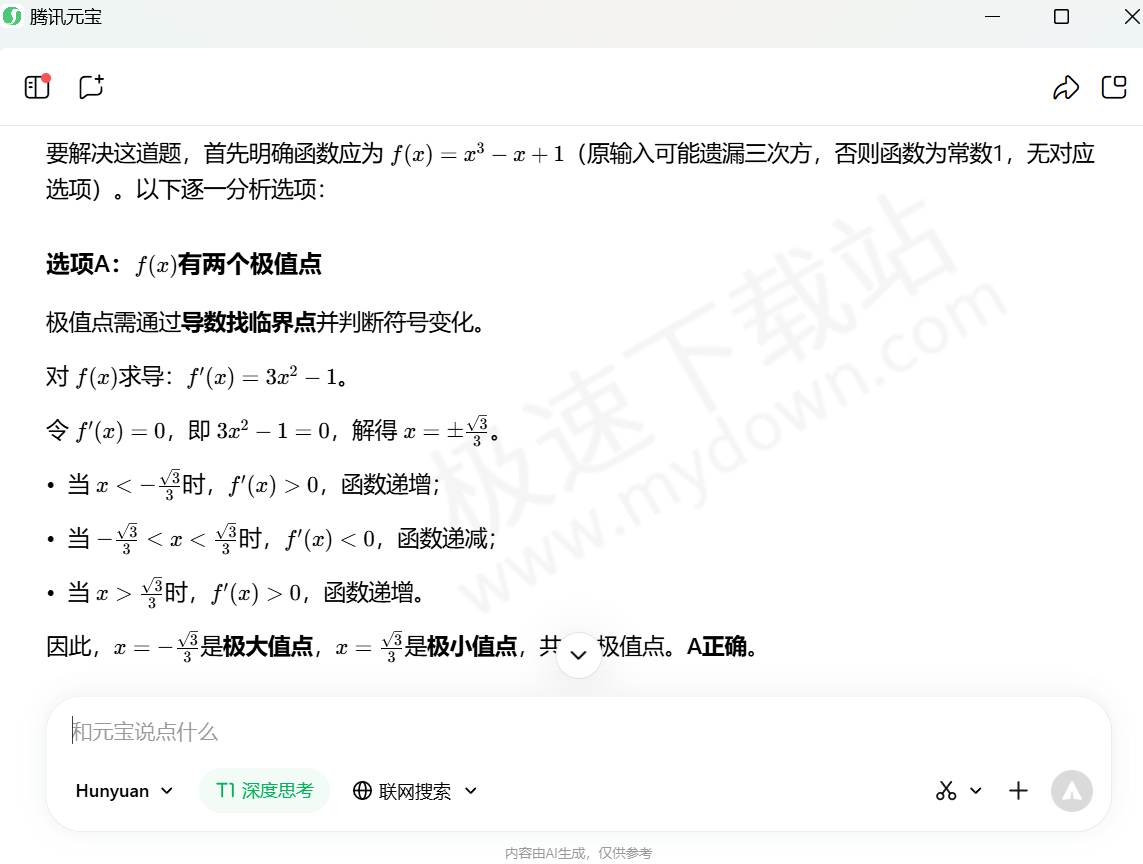The image size is (1143, 864).
Task: Click inside the 和元宝说点什么 input field
Action: tap(400, 732)
